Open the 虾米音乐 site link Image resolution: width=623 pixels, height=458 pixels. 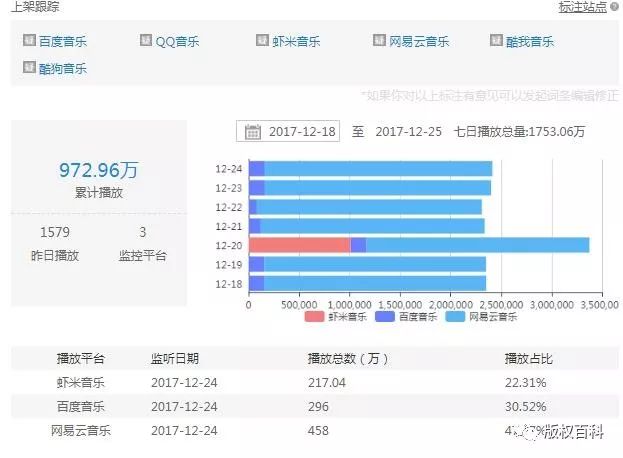coord(296,41)
